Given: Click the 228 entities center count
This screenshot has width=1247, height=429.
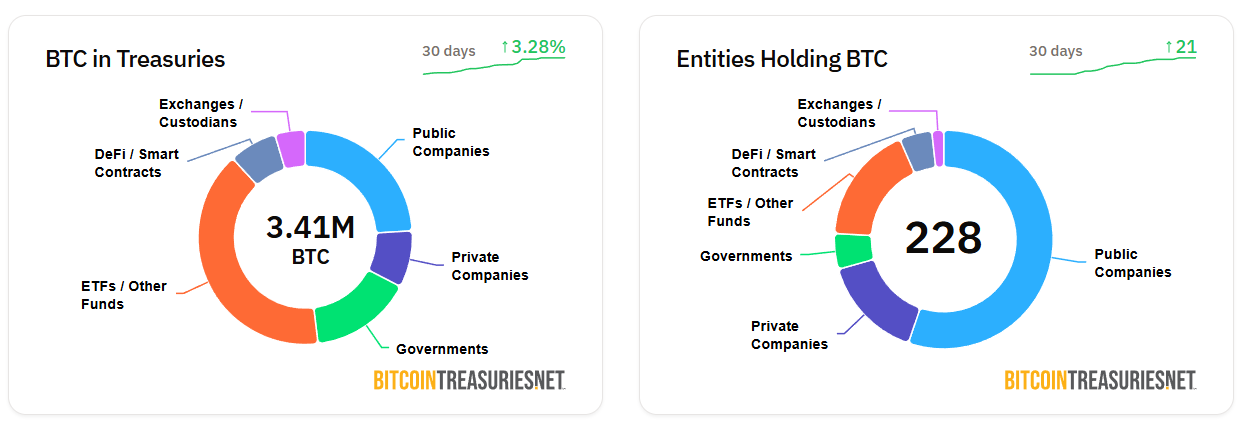Looking at the screenshot, I should [943, 238].
